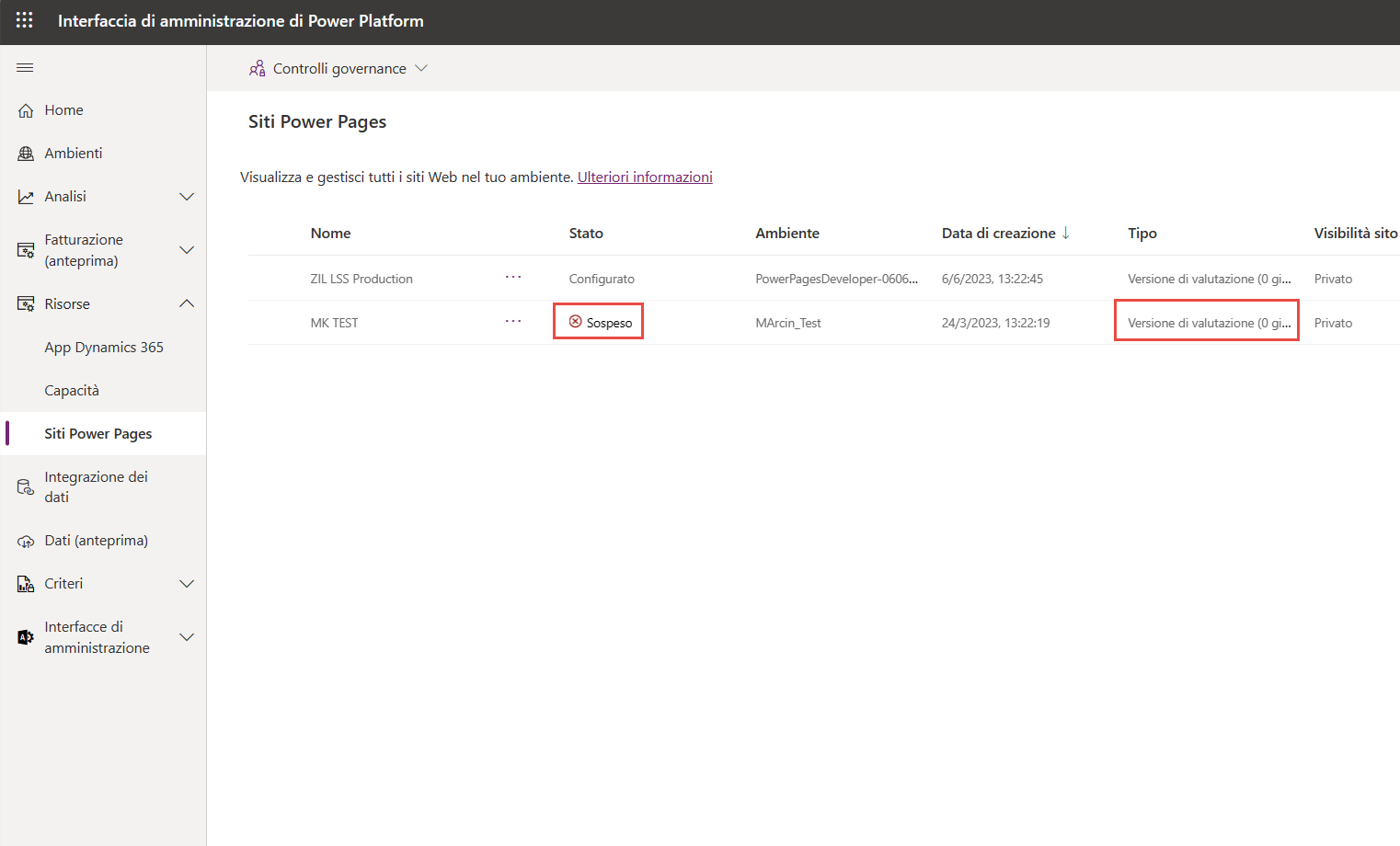Select the ZIL LSS Production site name
This screenshot has width=1400, height=846.
361,279
